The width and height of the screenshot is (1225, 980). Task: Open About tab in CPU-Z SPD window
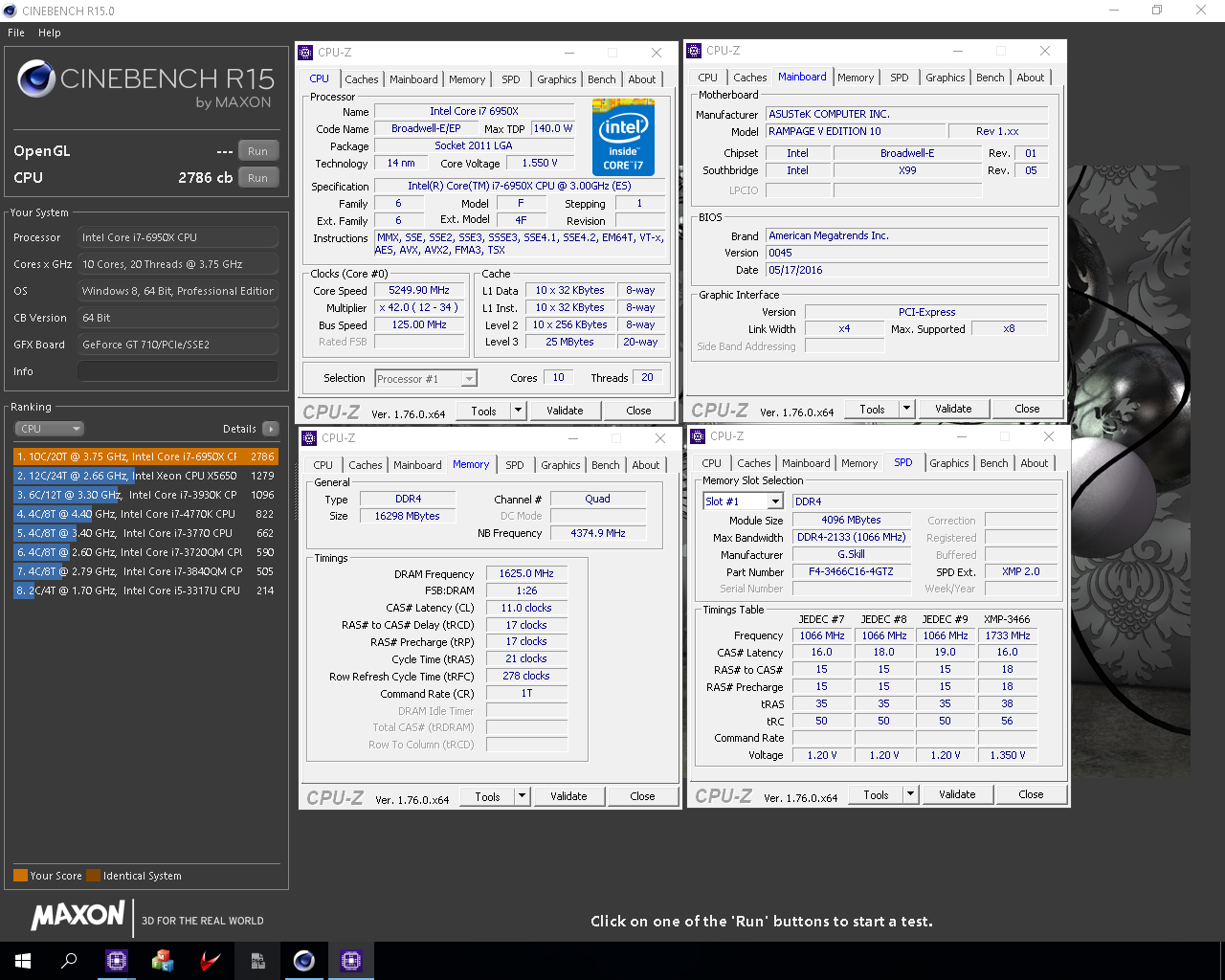click(x=1035, y=463)
